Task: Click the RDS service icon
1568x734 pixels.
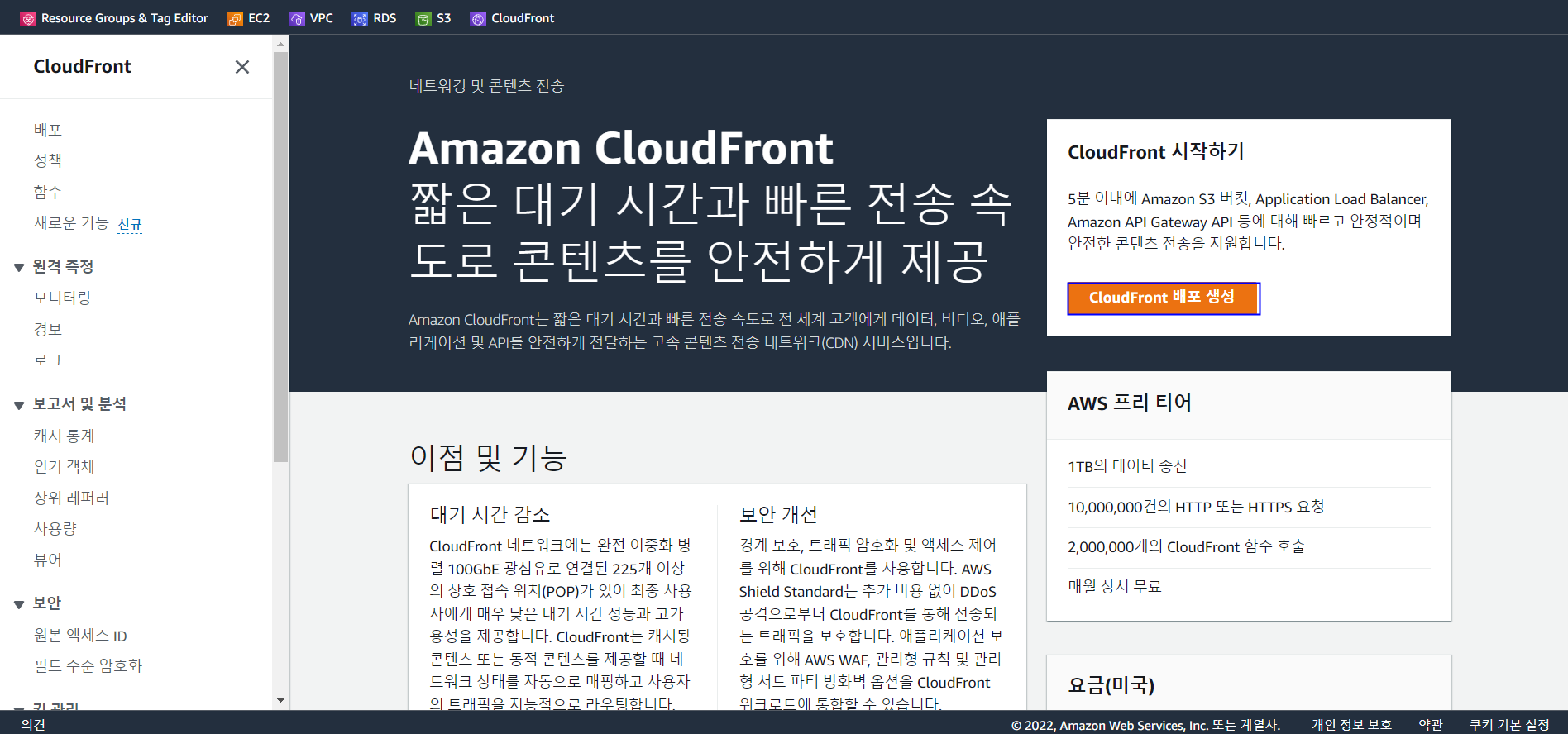Action: click(360, 18)
